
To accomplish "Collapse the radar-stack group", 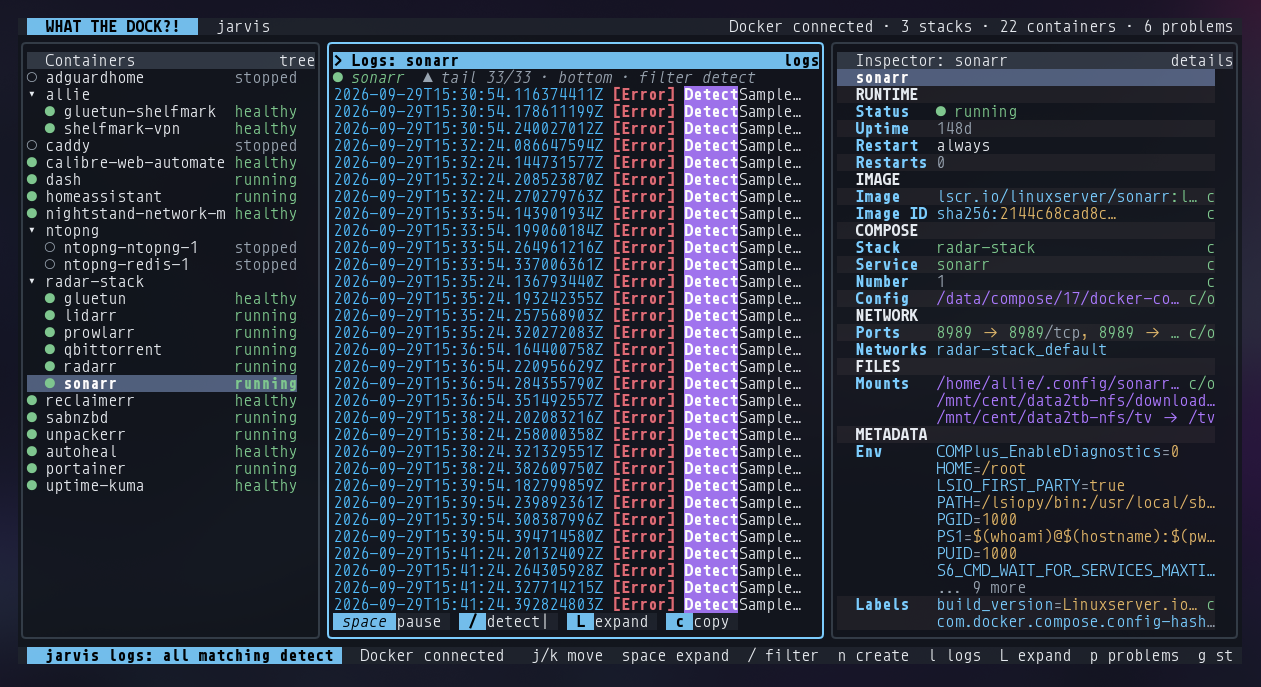I will pyautogui.click(x=32, y=282).
